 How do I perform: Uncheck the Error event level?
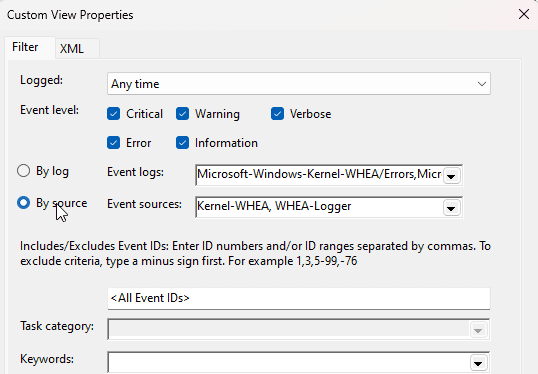point(114,143)
